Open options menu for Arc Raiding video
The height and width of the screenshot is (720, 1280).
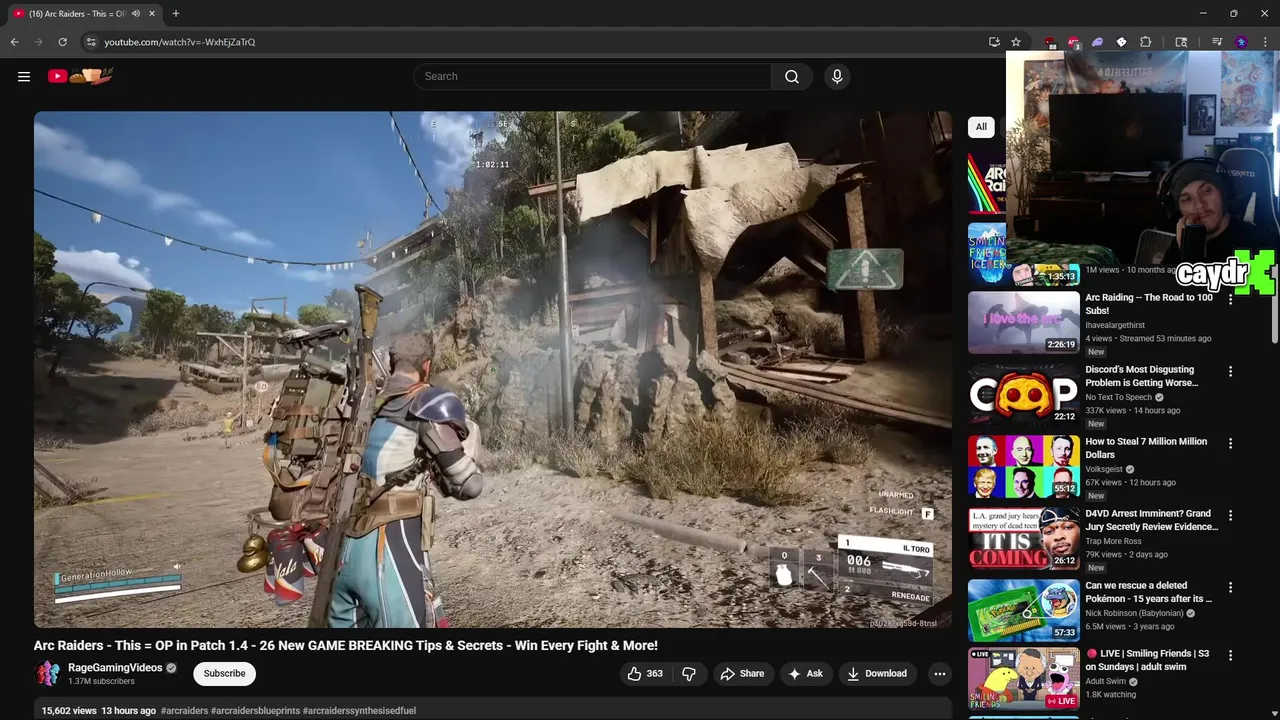[x=1230, y=299]
